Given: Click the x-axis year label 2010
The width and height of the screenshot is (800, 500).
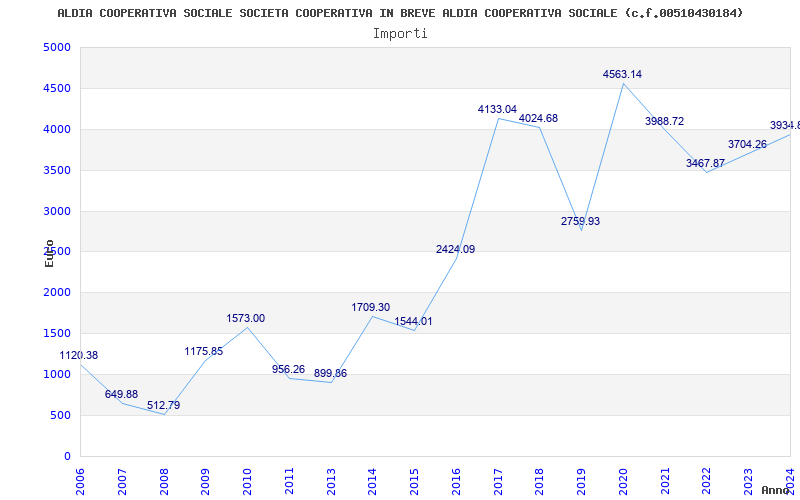Looking at the screenshot, I should point(247,482).
